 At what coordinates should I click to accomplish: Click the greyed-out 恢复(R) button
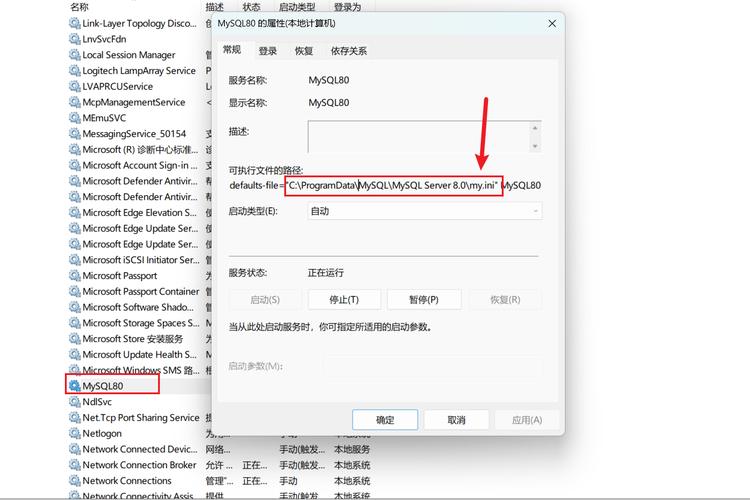(x=505, y=300)
